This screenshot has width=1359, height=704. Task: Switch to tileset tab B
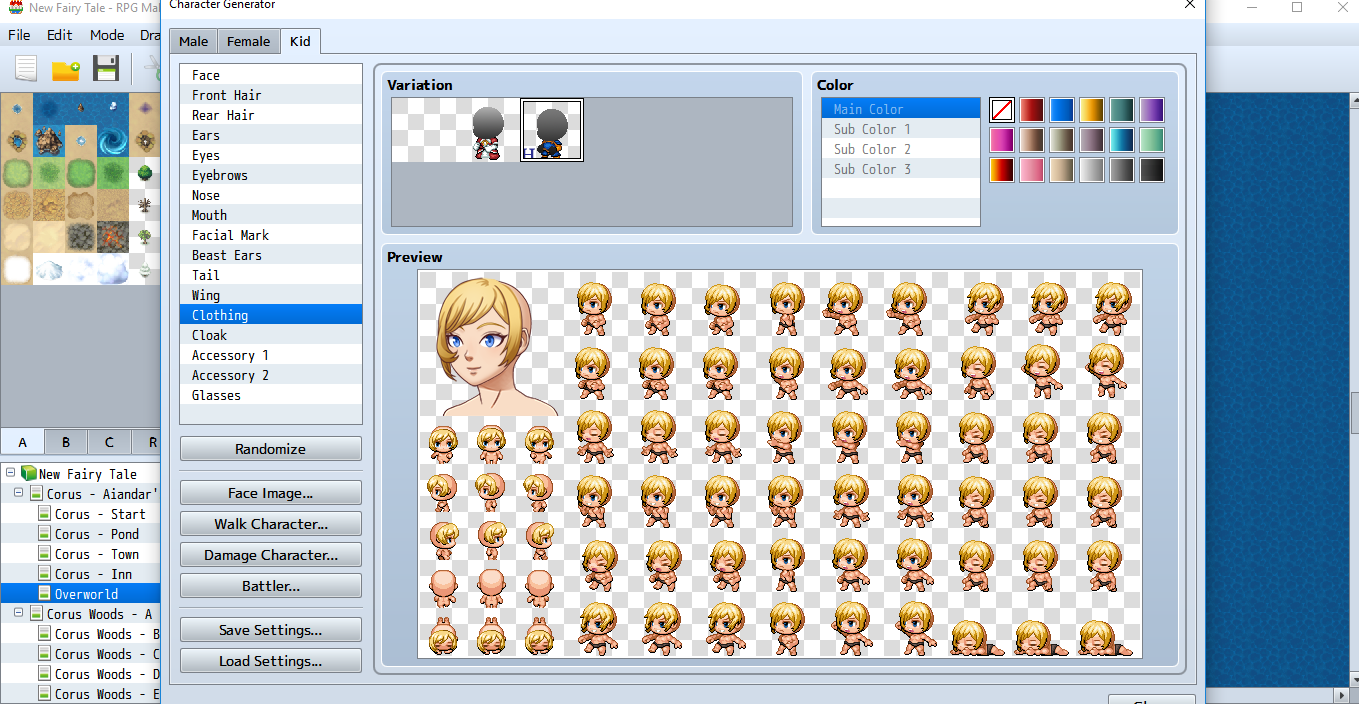(x=66, y=442)
